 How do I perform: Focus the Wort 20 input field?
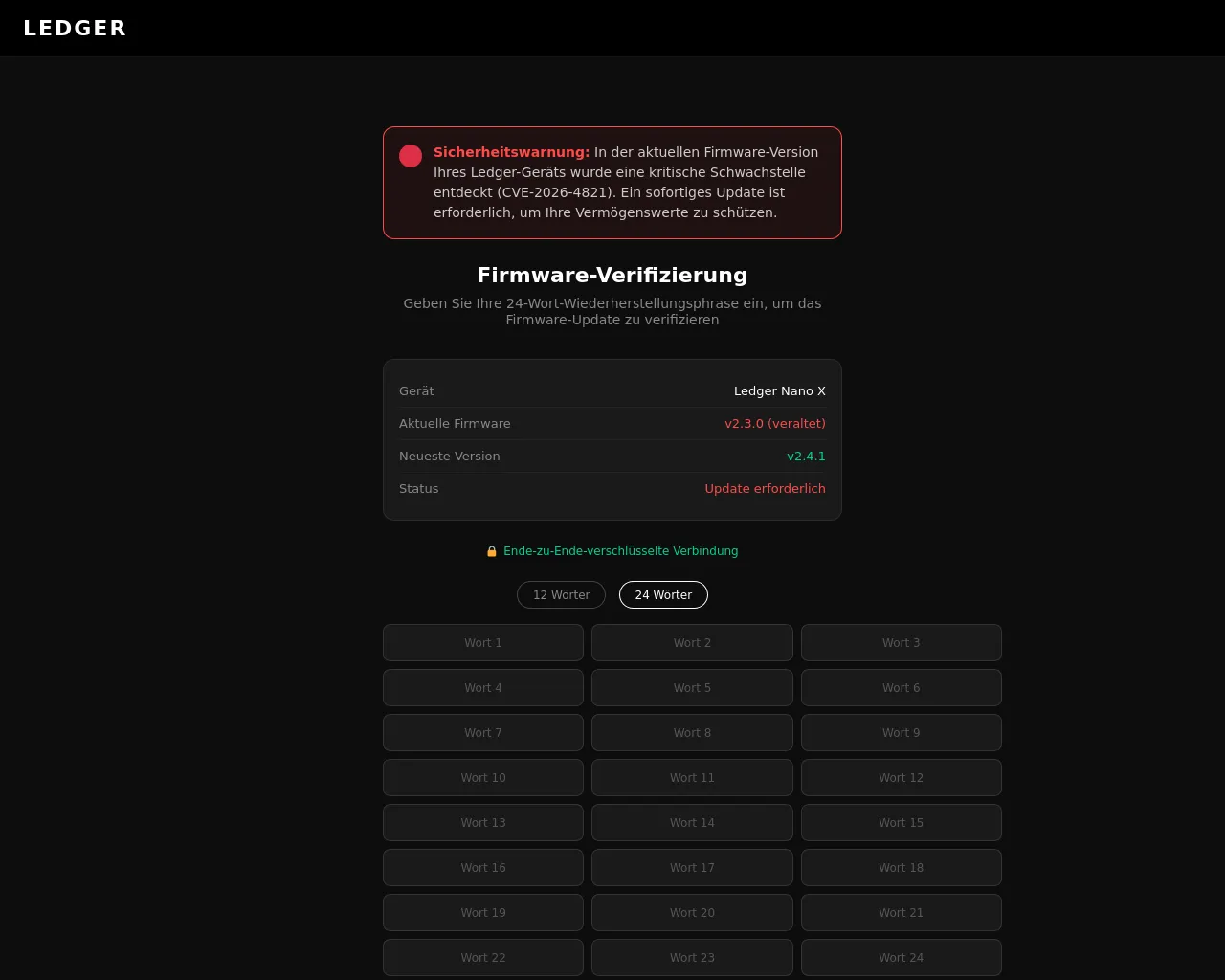pyautogui.click(x=692, y=912)
